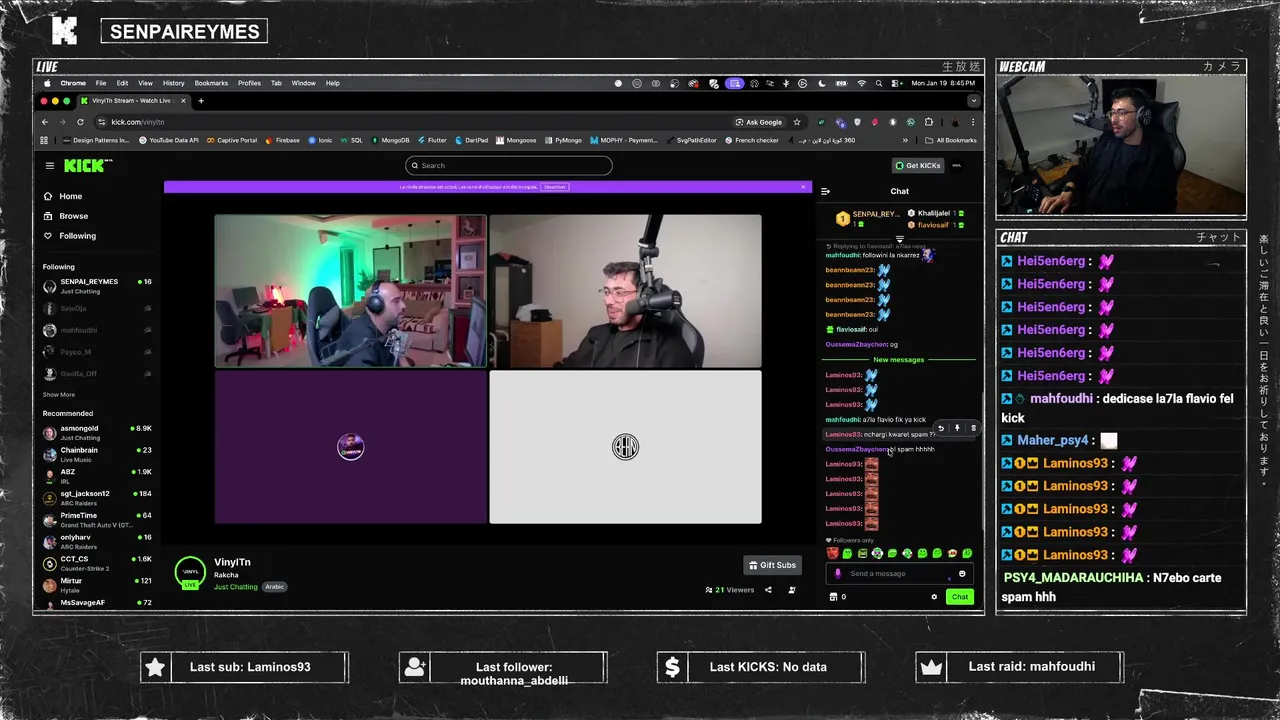
Task: Open the Bookmarks menu
Action: pos(211,83)
